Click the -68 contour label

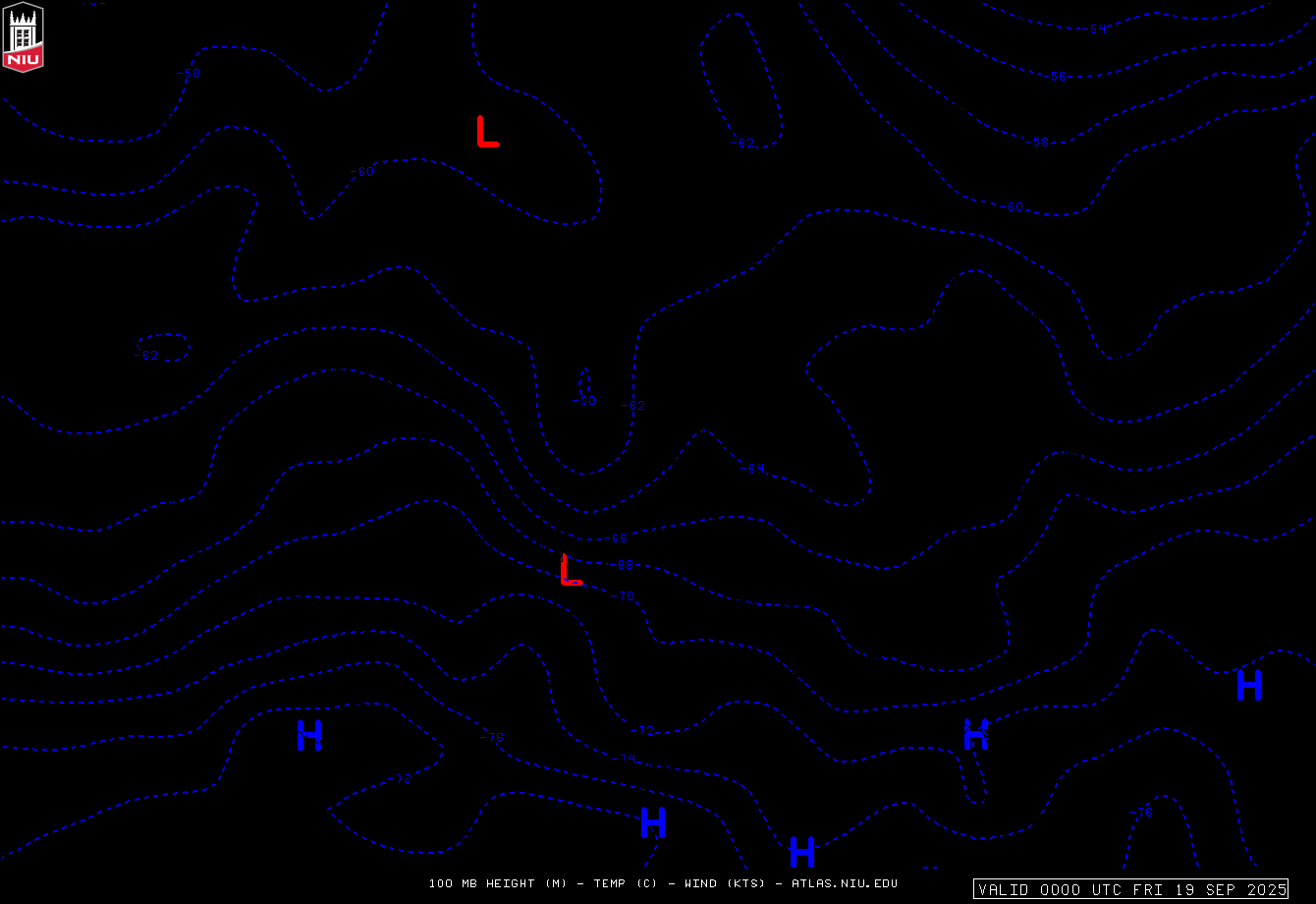tap(626, 565)
